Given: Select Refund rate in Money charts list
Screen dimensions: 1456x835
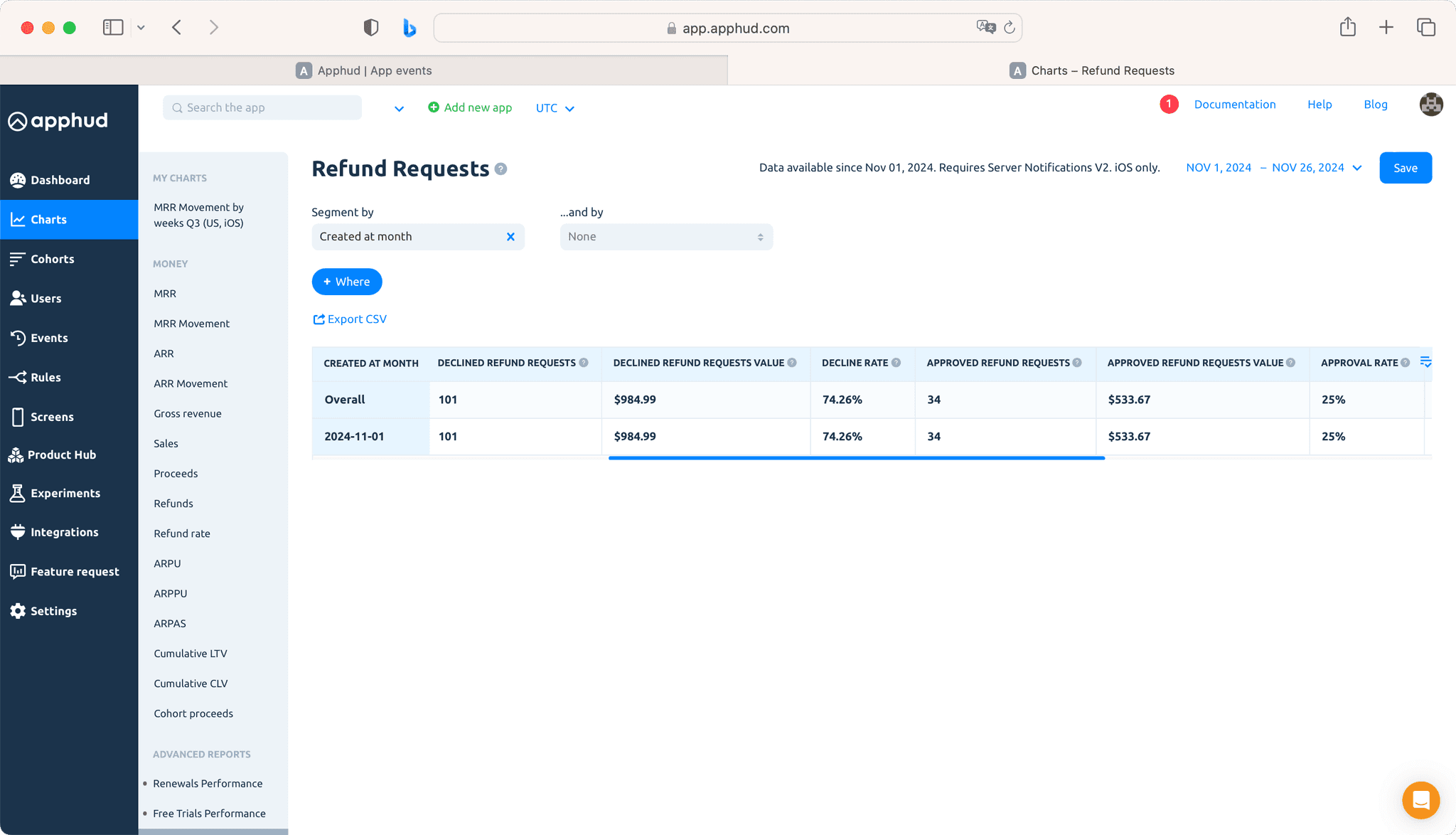Looking at the screenshot, I should [x=182, y=533].
